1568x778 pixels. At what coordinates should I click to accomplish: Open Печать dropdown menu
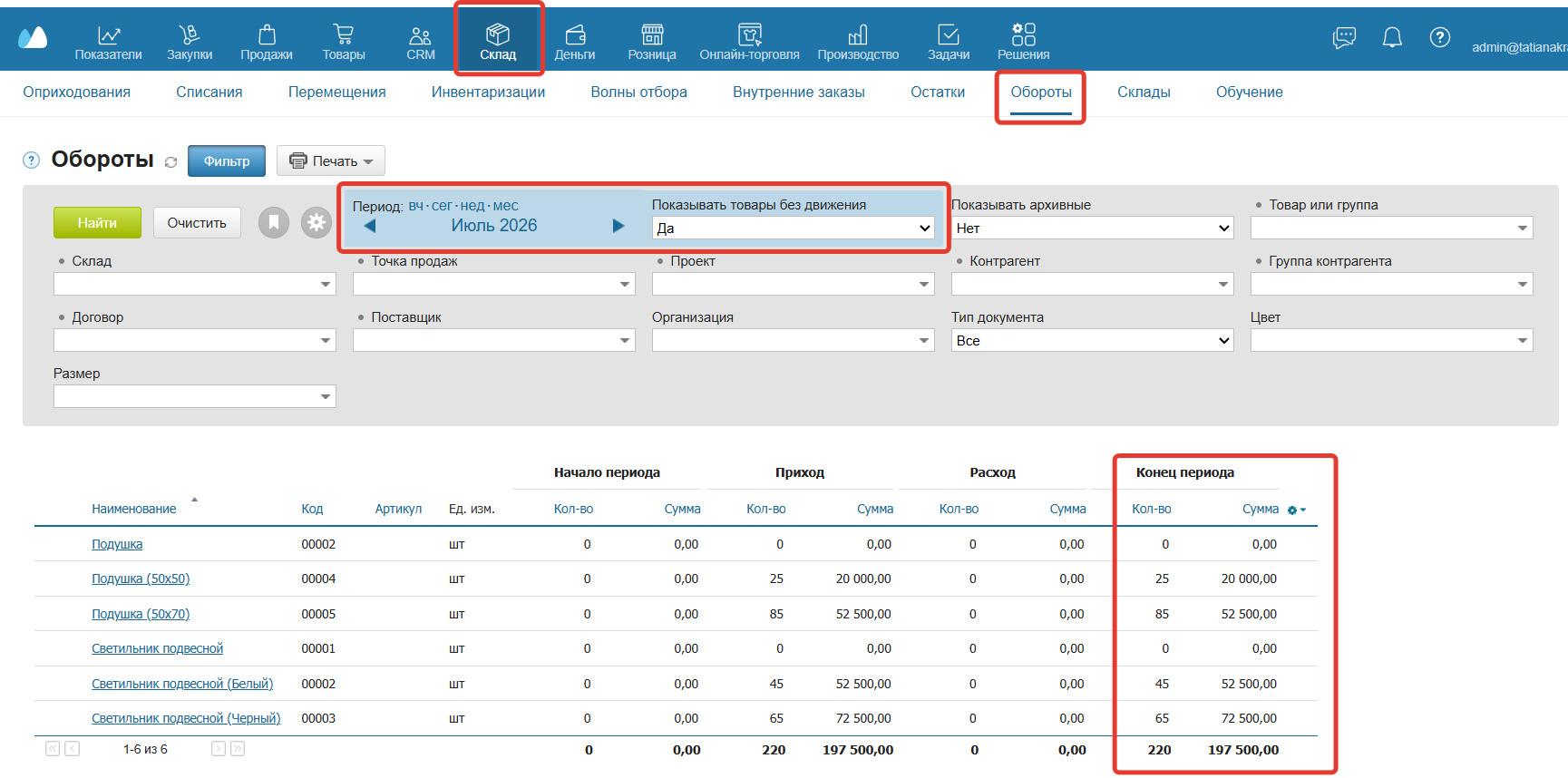(x=331, y=160)
